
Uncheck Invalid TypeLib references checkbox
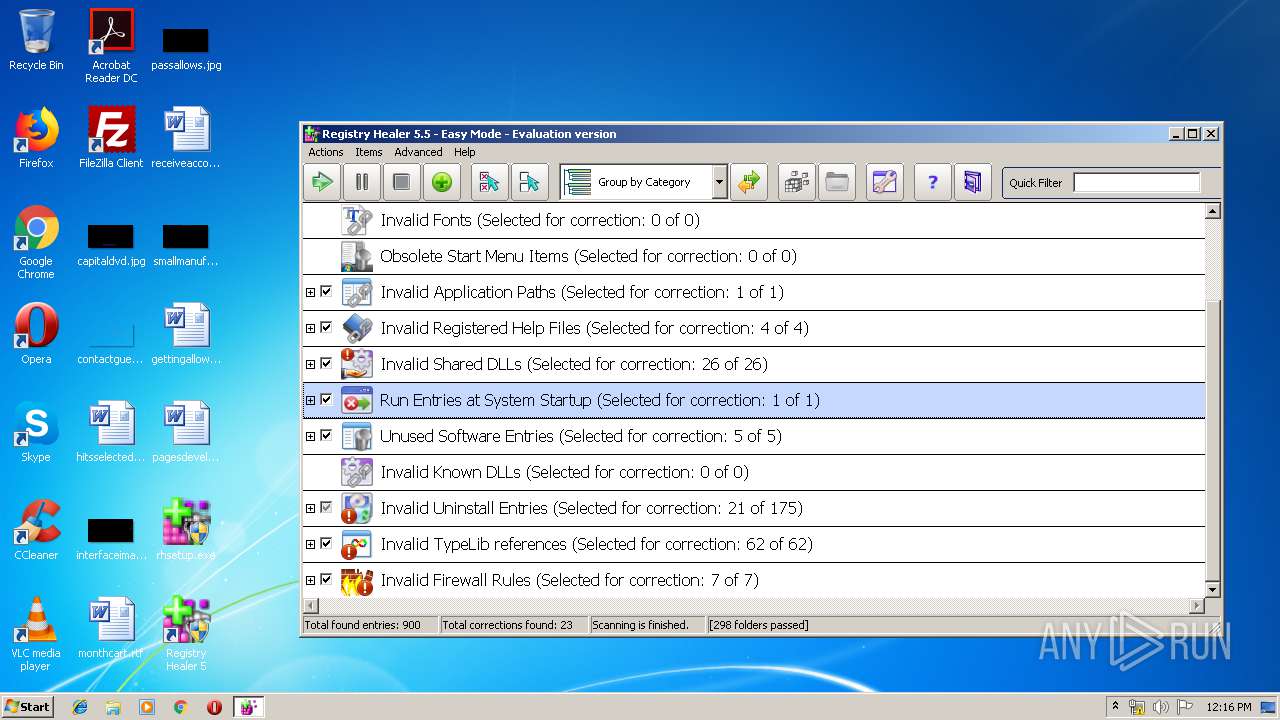coord(326,544)
